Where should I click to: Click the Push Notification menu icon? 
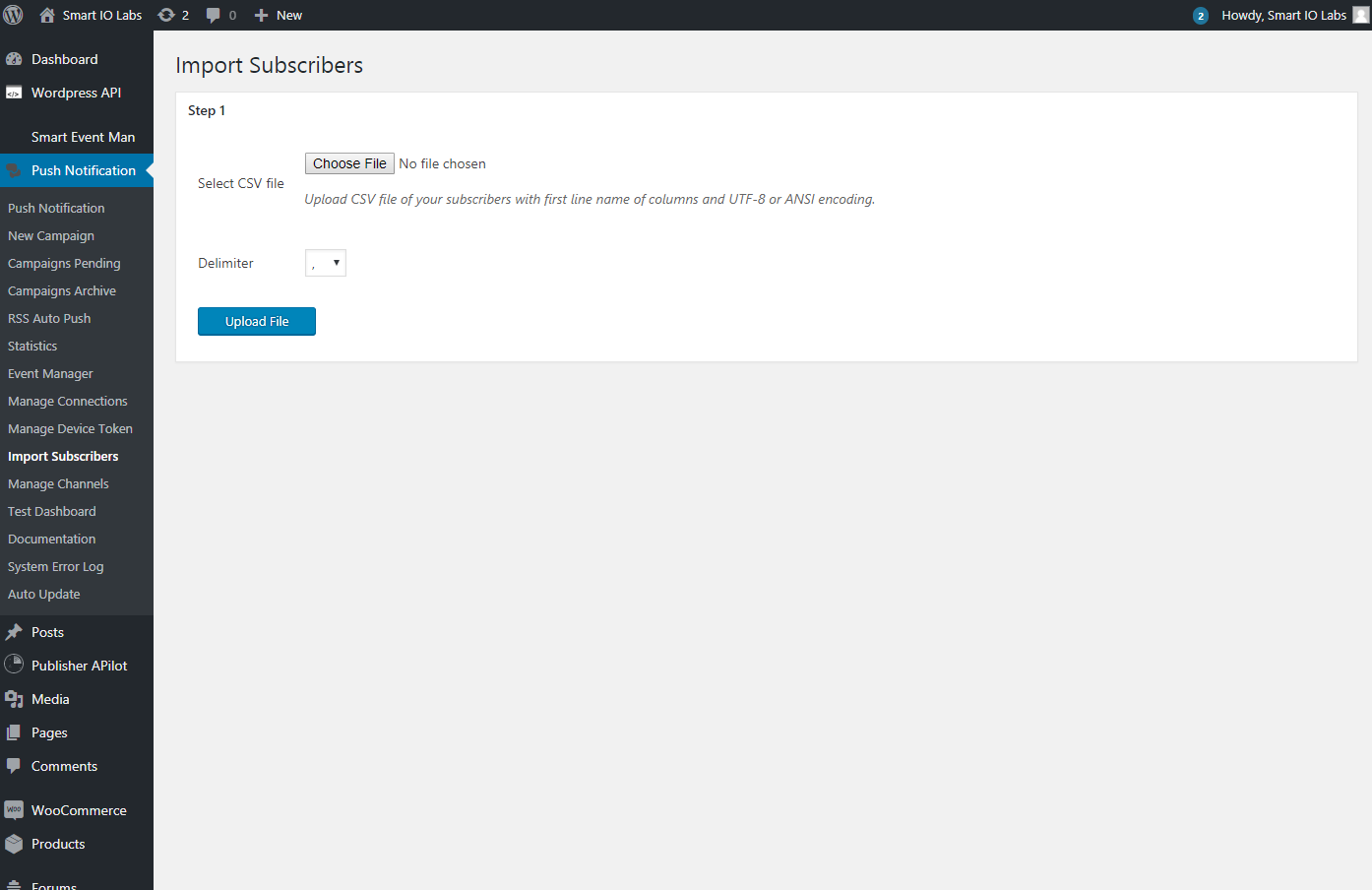click(14, 170)
